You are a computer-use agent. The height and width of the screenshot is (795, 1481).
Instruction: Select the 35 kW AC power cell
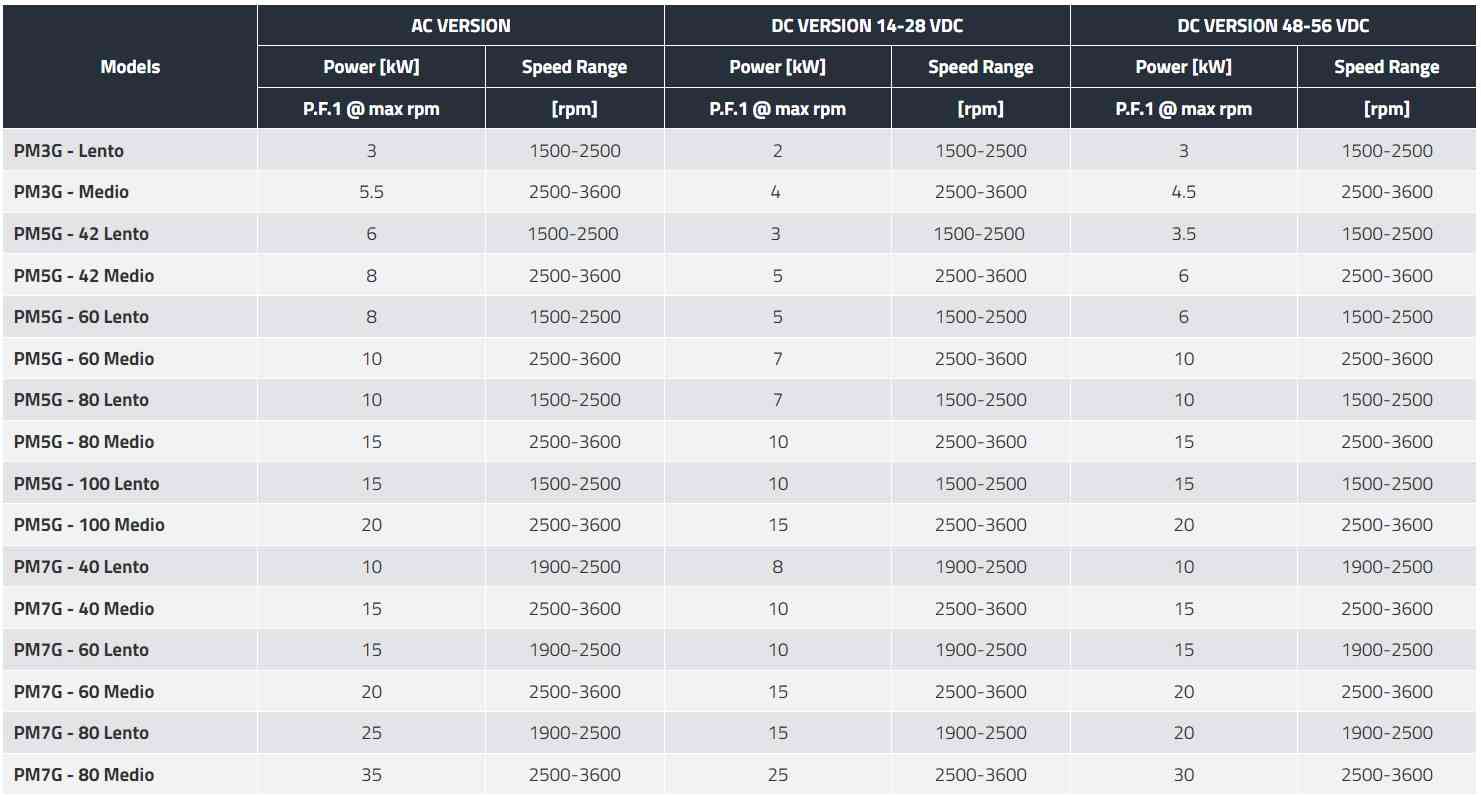click(371, 775)
